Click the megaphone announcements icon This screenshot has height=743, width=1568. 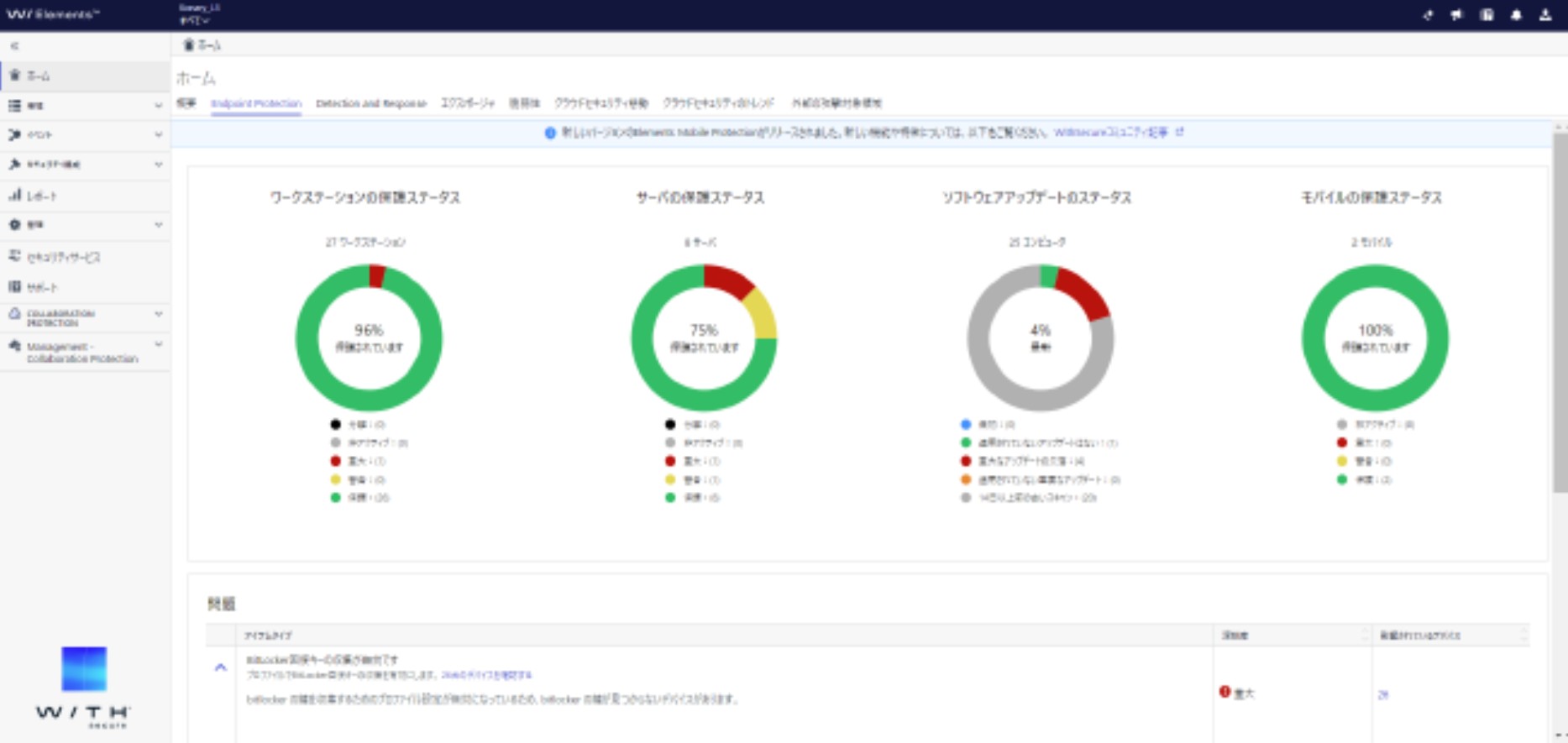click(1456, 15)
